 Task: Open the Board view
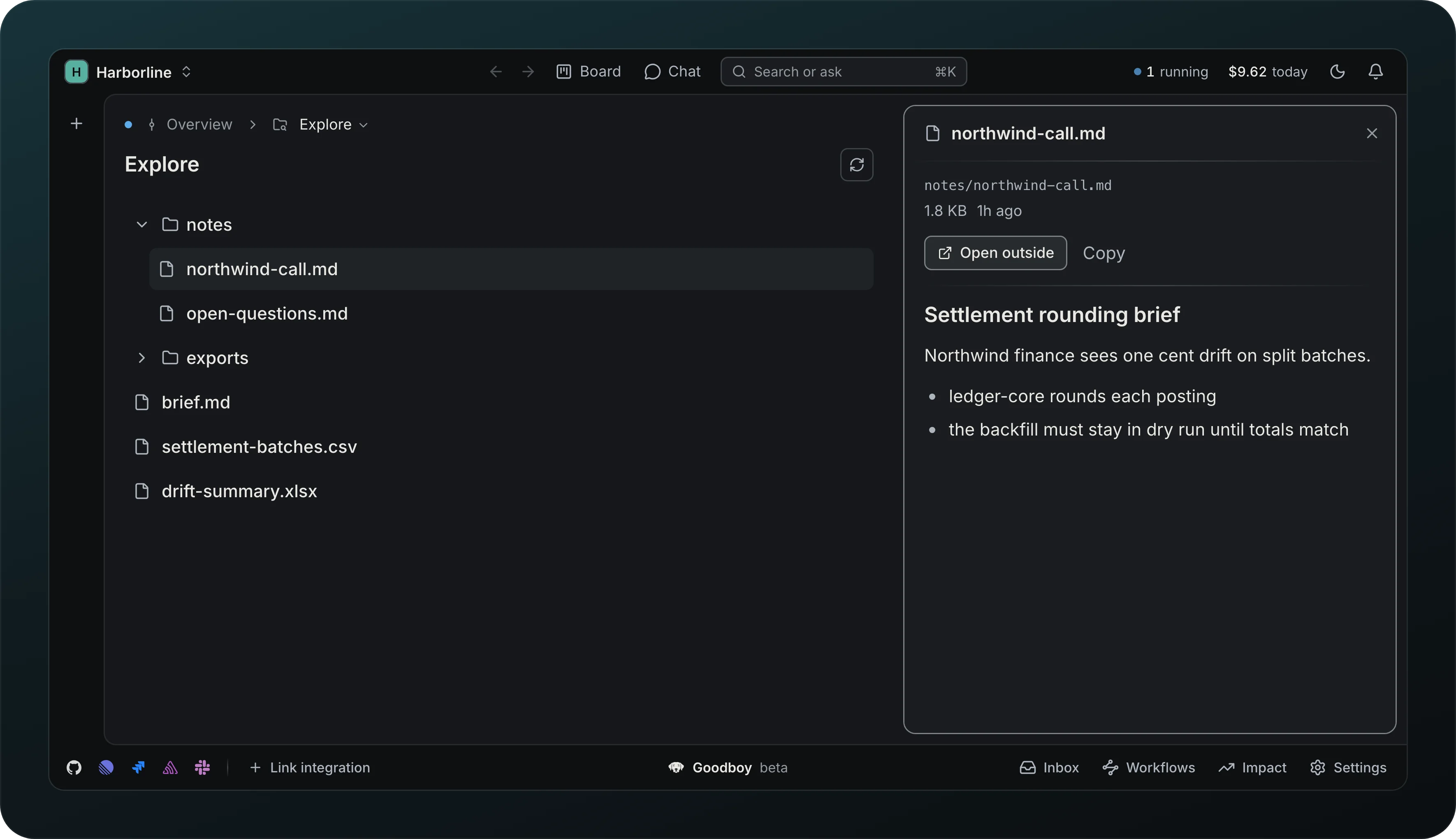click(x=589, y=72)
